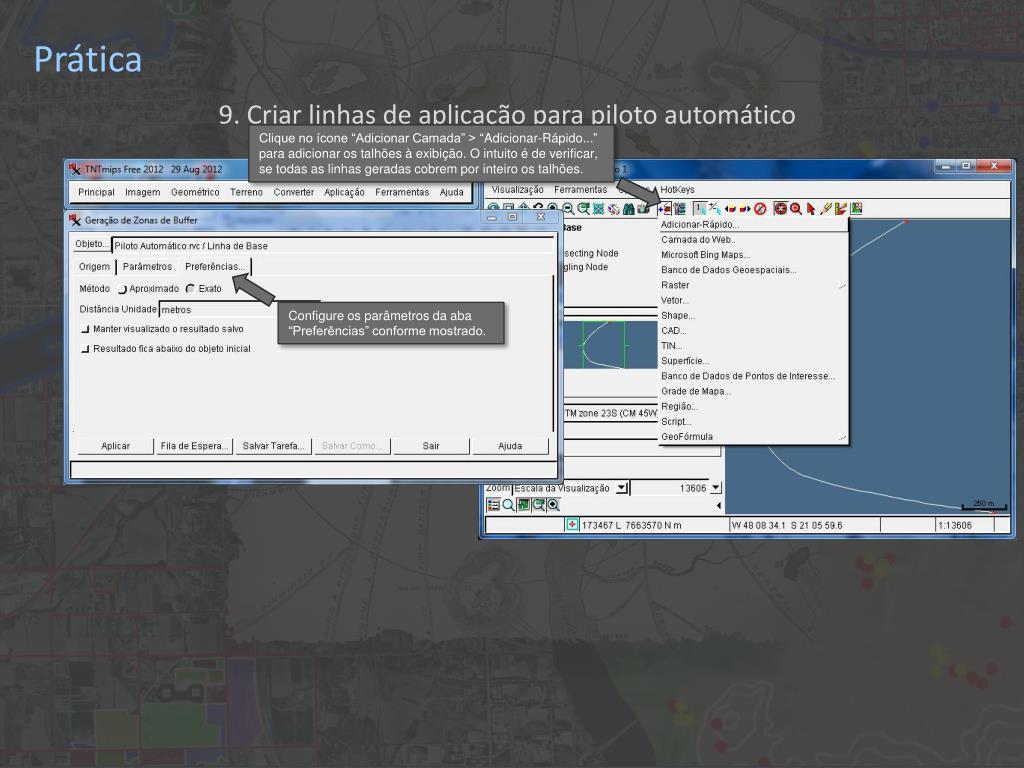
Task: Select the Aproximado method radio button
Action: point(122,289)
